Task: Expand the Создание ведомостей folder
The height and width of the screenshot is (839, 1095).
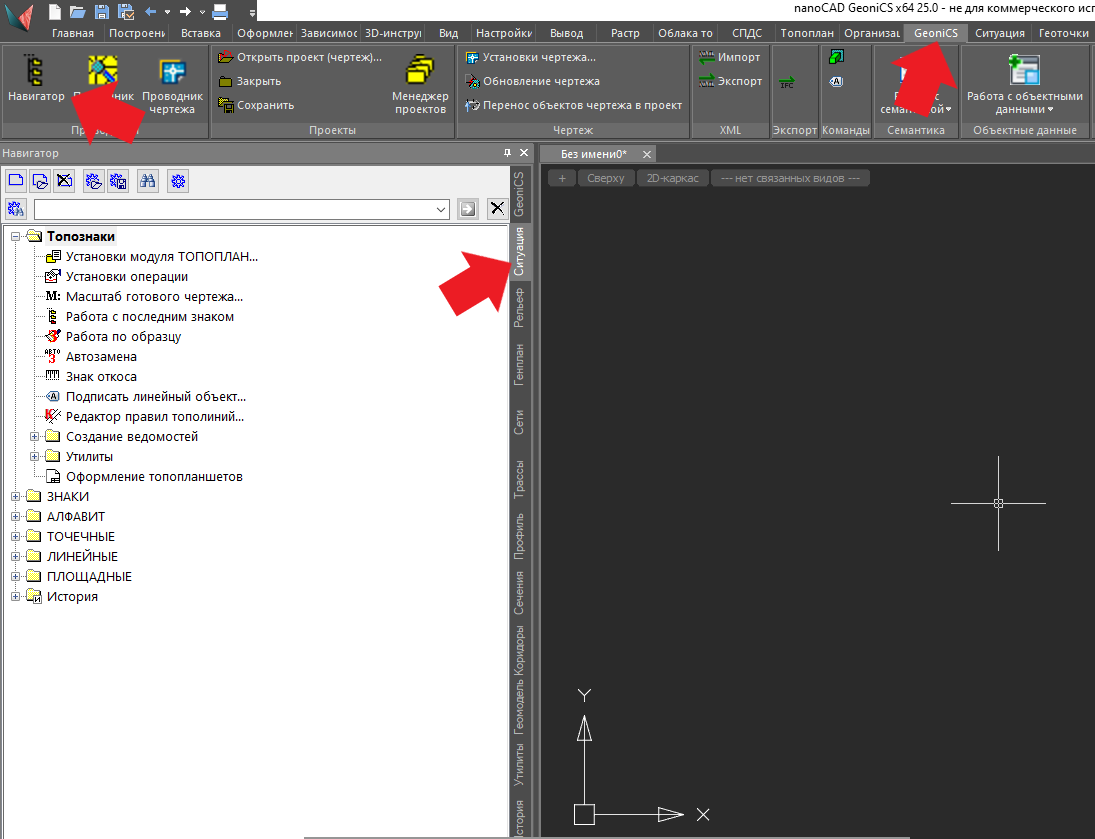Action: tap(35, 437)
